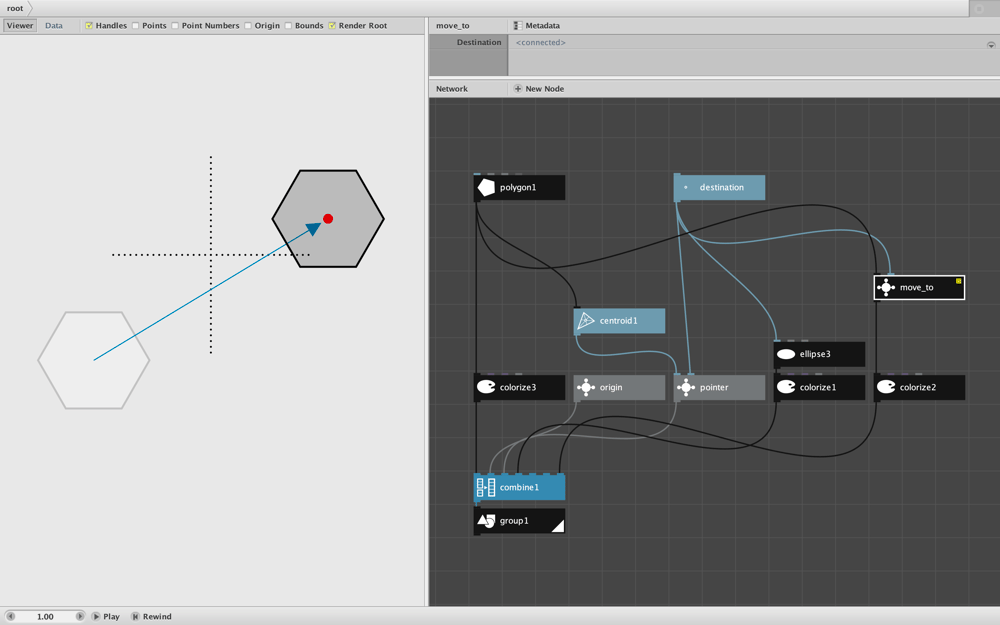Click the colorize3 node's palette icon
This screenshot has width=1000, height=625.
486,387
